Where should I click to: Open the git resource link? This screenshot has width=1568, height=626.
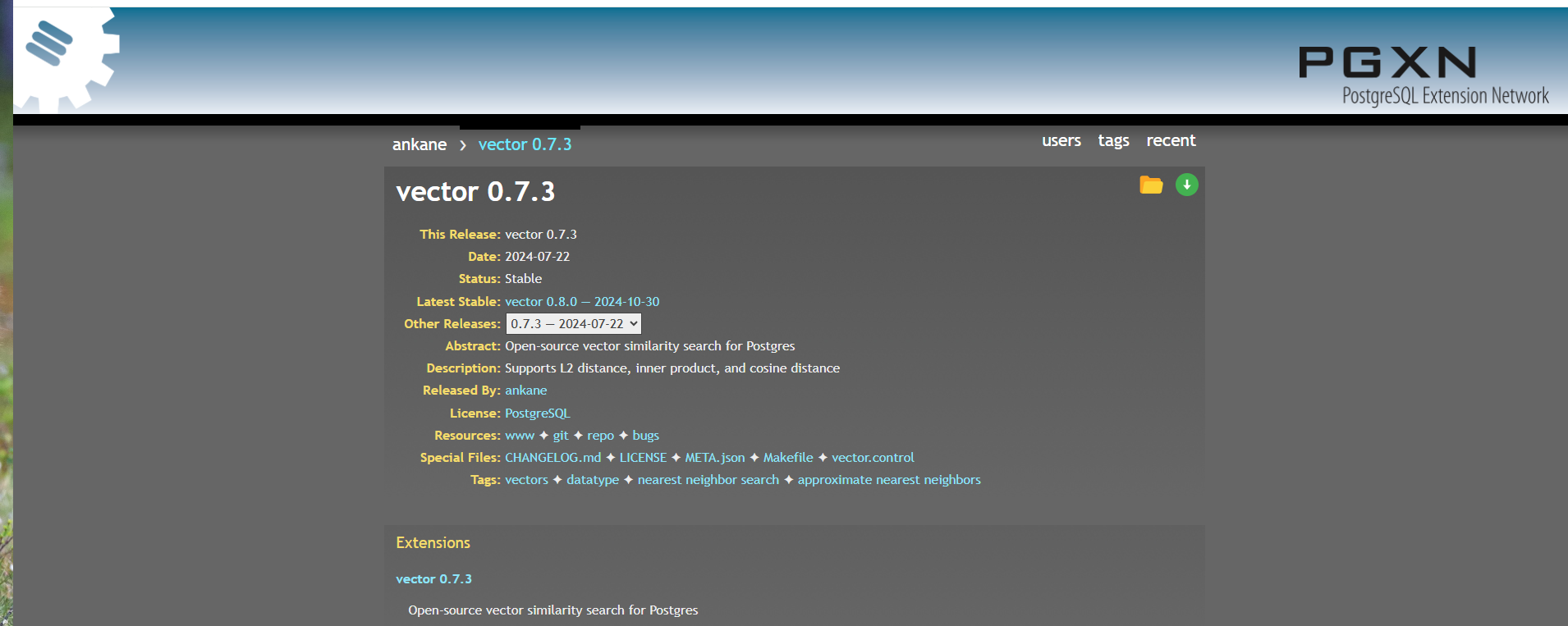[561, 436]
